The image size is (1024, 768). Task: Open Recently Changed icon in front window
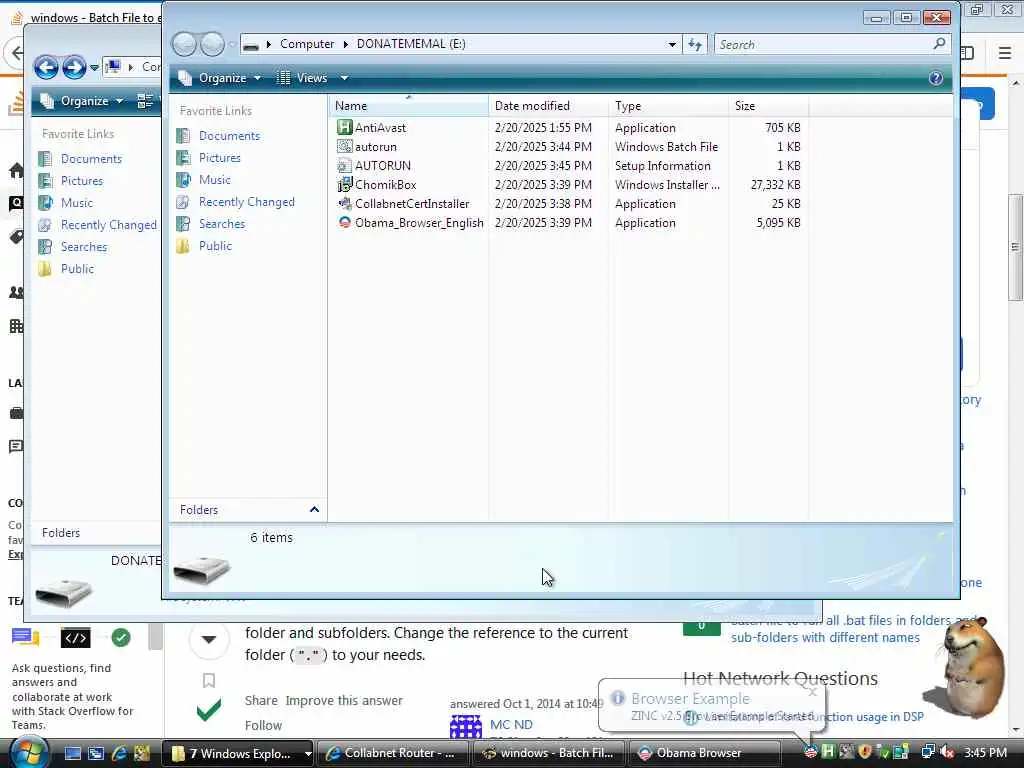184,202
